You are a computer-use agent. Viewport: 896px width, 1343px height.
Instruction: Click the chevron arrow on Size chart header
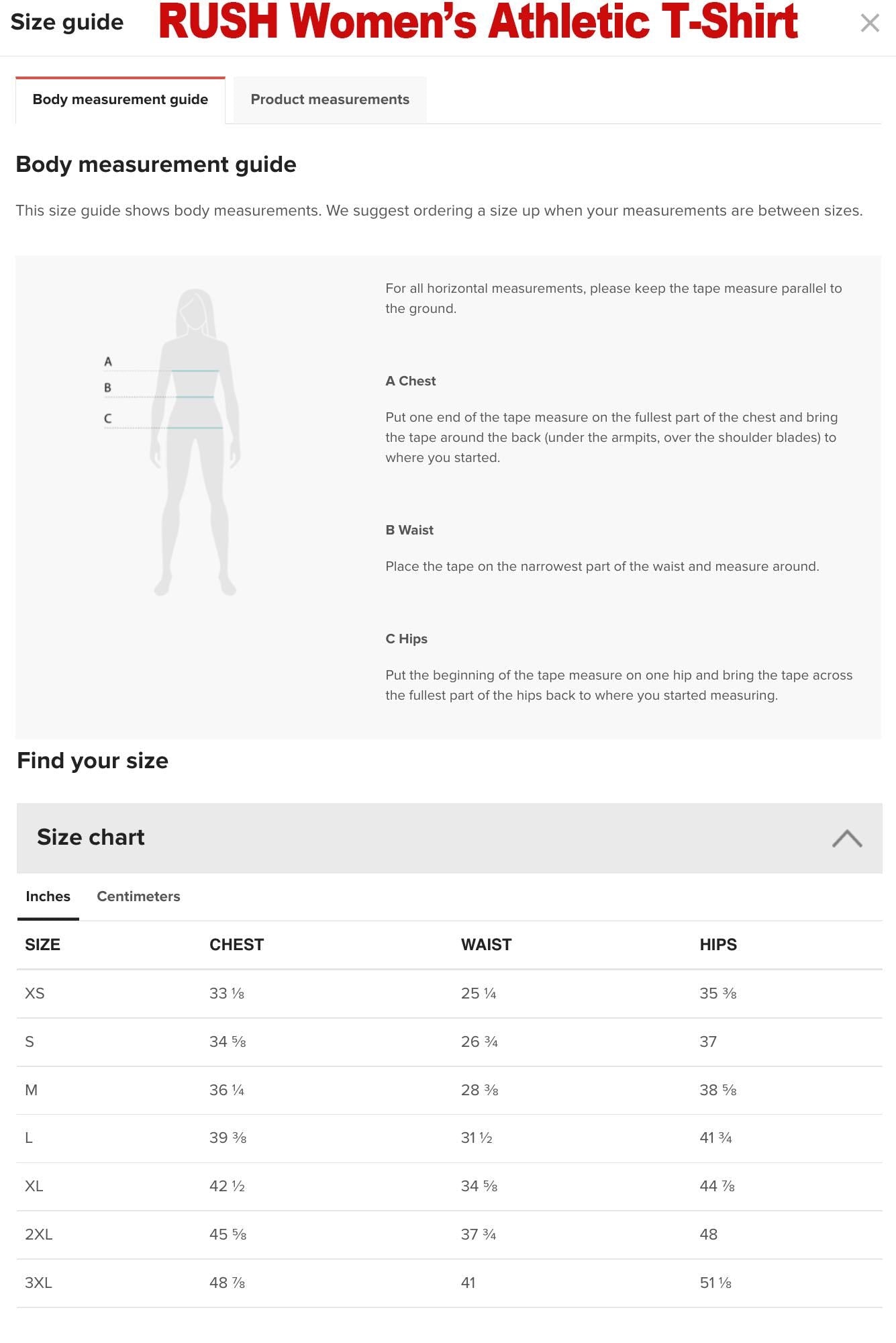(847, 837)
